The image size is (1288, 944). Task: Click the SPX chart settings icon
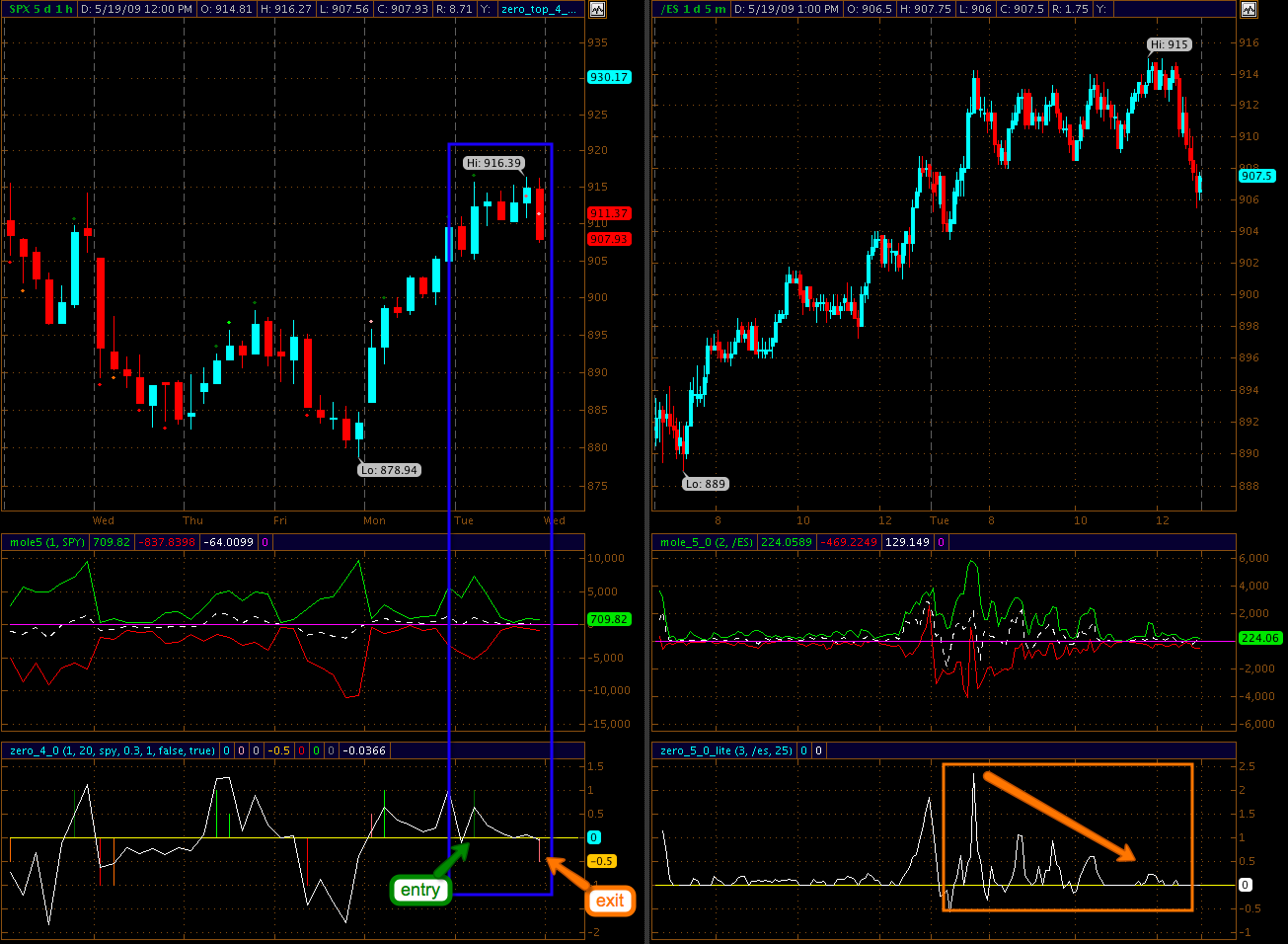point(597,9)
